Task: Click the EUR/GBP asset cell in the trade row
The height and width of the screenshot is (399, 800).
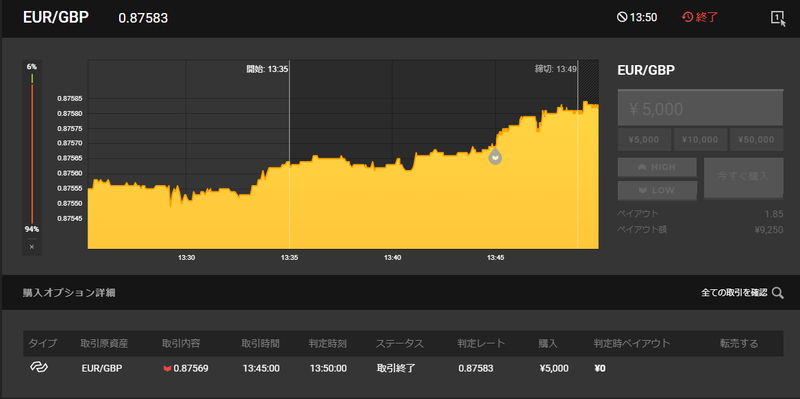Action: pyautogui.click(x=102, y=368)
